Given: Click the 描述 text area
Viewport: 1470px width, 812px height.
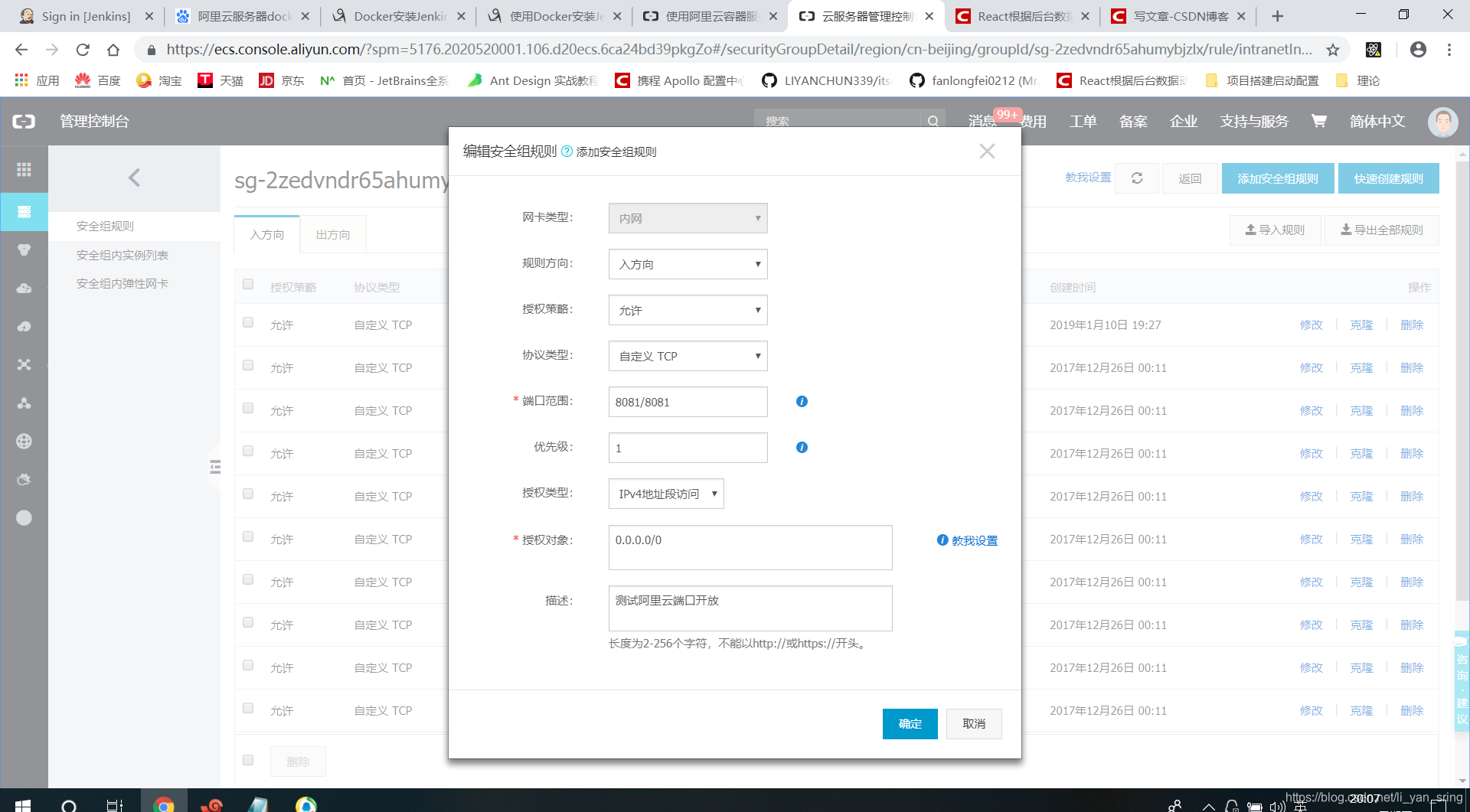Looking at the screenshot, I should pyautogui.click(x=750, y=608).
